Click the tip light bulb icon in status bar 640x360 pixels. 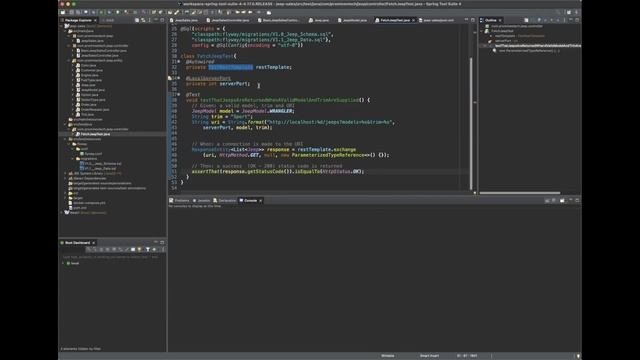point(578,356)
